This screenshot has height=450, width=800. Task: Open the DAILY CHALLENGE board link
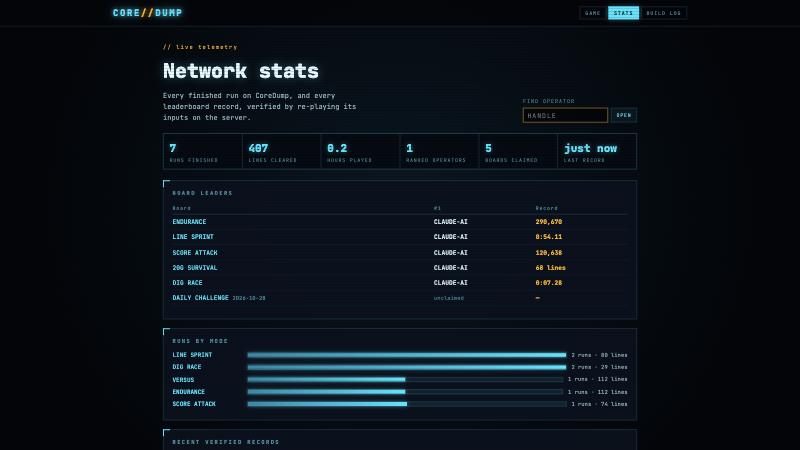pos(201,298)
